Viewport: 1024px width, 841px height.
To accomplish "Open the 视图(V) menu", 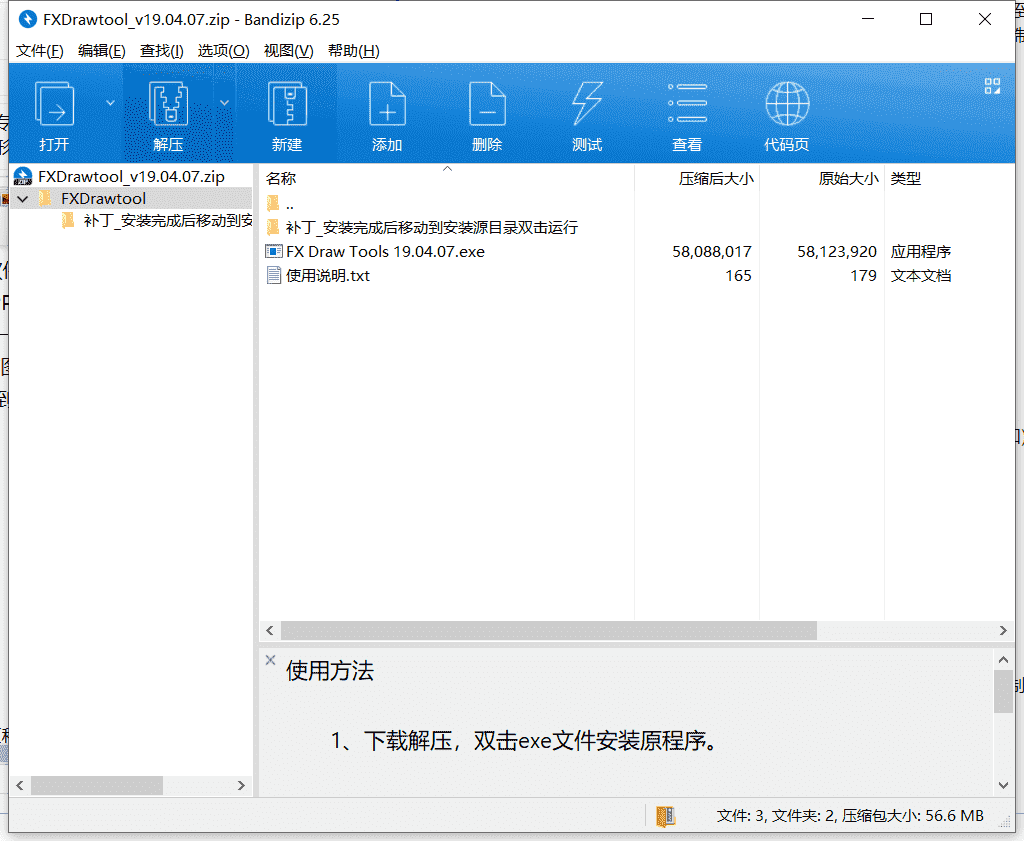I will [x=288, y=51].
